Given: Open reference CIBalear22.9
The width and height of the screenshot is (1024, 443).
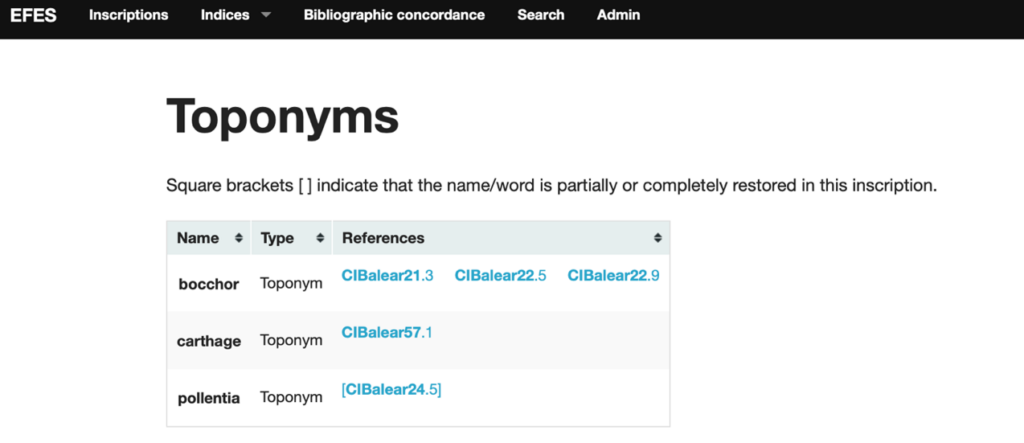Looking at the screenshot, I should pos(613,276).
